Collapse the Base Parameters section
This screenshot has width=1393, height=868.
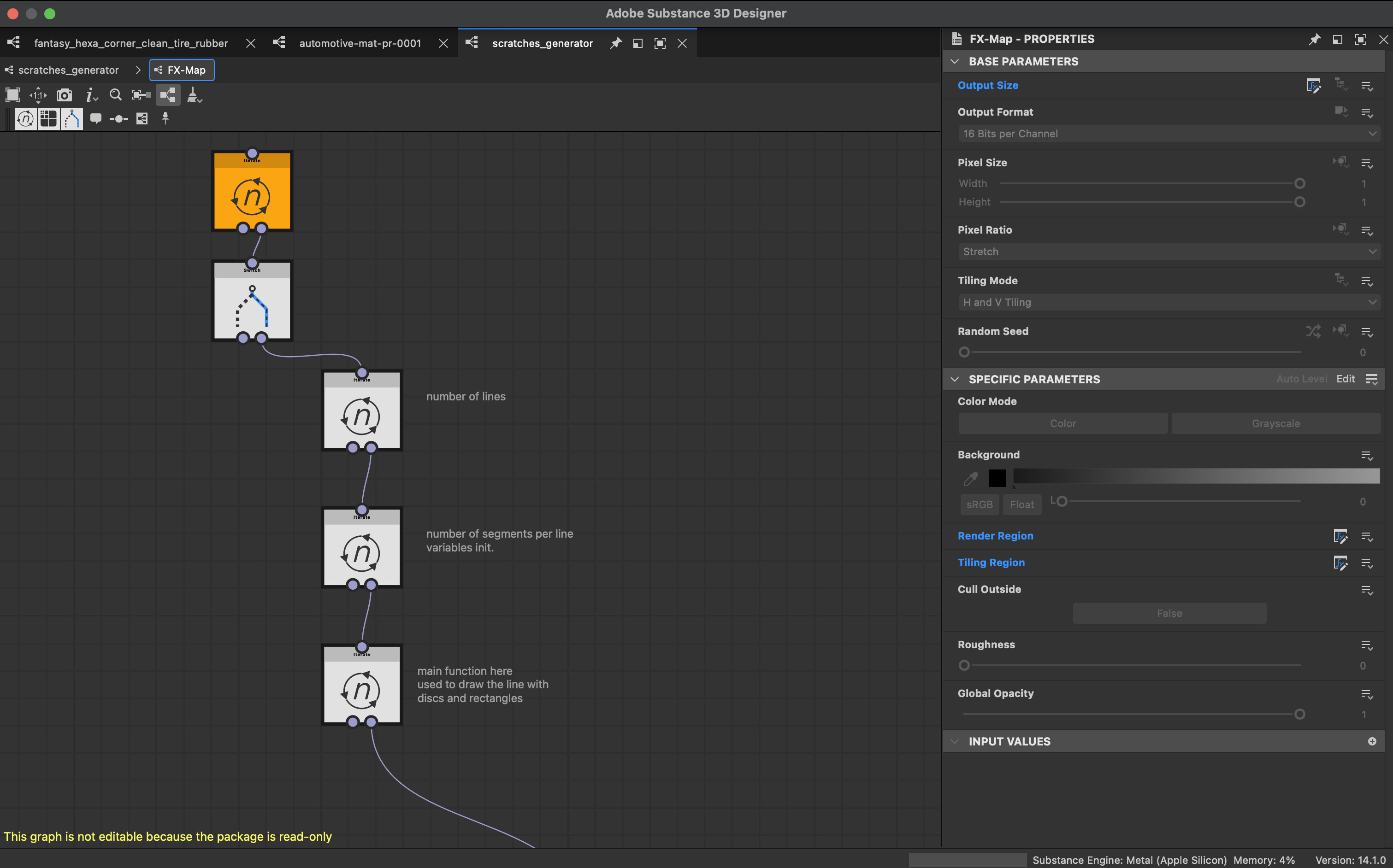point(955,61)
